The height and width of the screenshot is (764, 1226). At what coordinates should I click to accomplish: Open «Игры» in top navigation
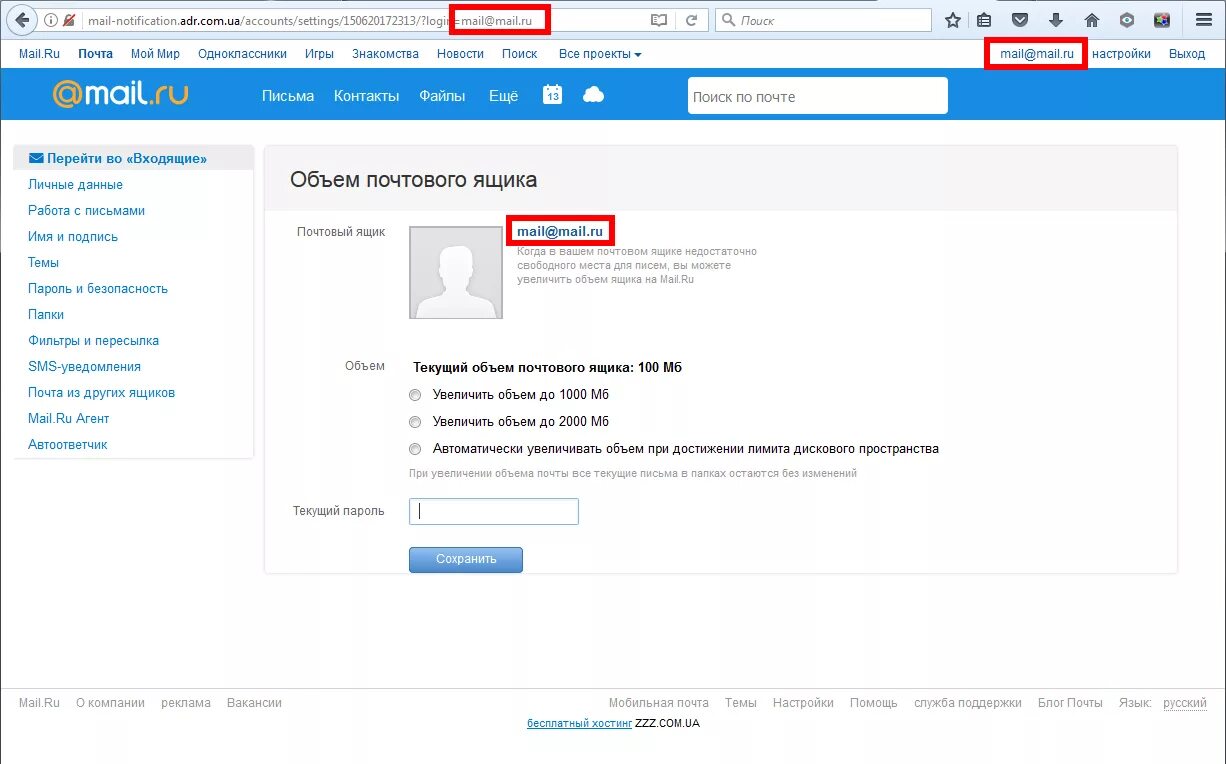(320, 54)
